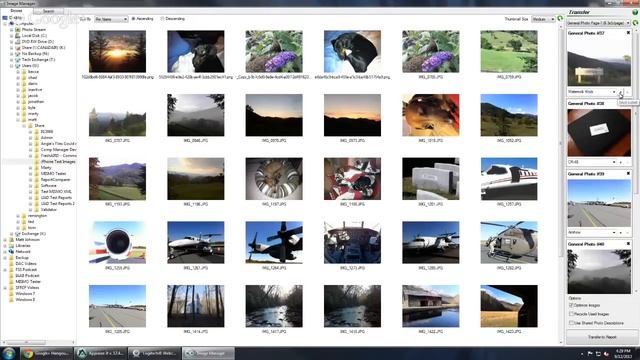
Task: Click the plus button under General Photo #37
Action: pos(621,92)
